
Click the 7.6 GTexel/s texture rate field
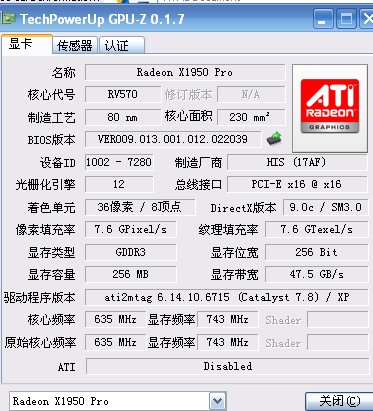[x=316, y=229]
